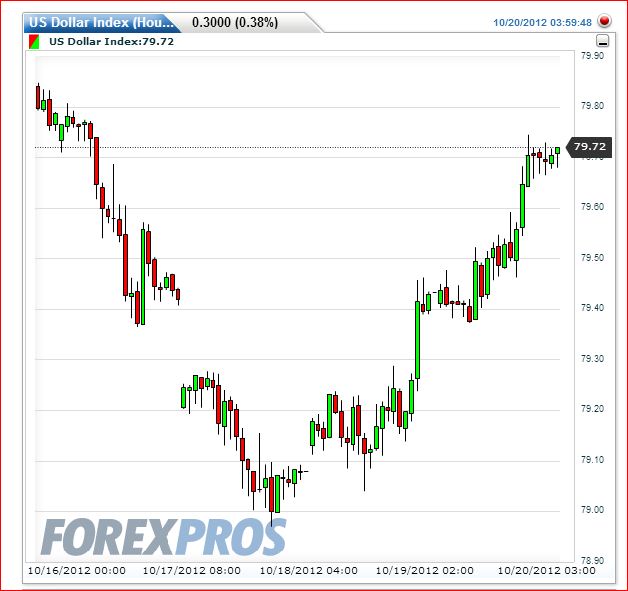Select the US Dollar Index tab

point(102,22)
